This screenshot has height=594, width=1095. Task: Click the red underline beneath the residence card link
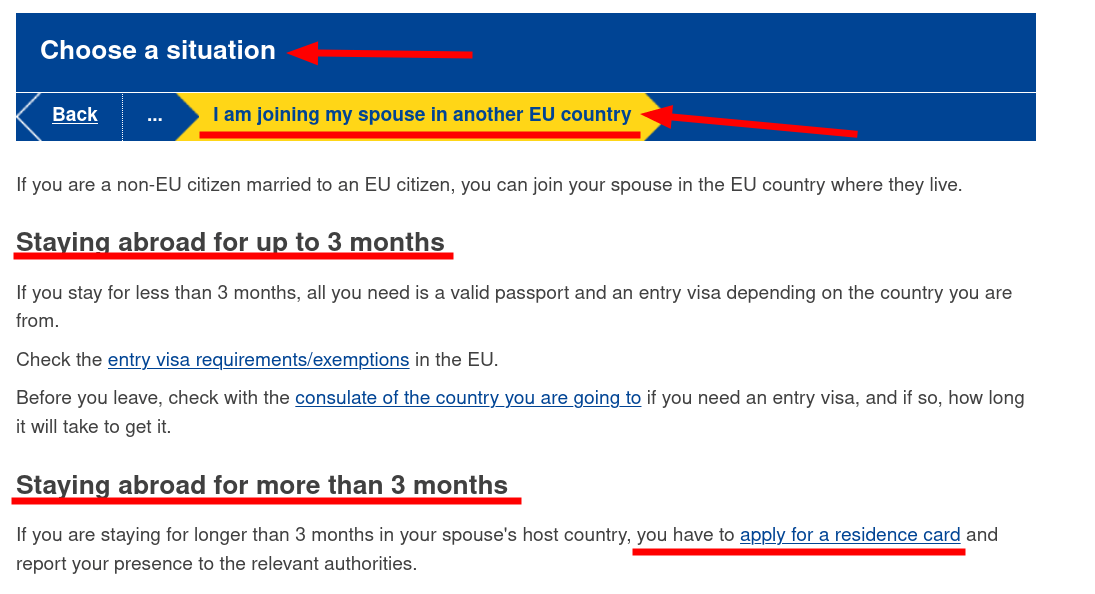pyautogui.click(x=798, y=551)
